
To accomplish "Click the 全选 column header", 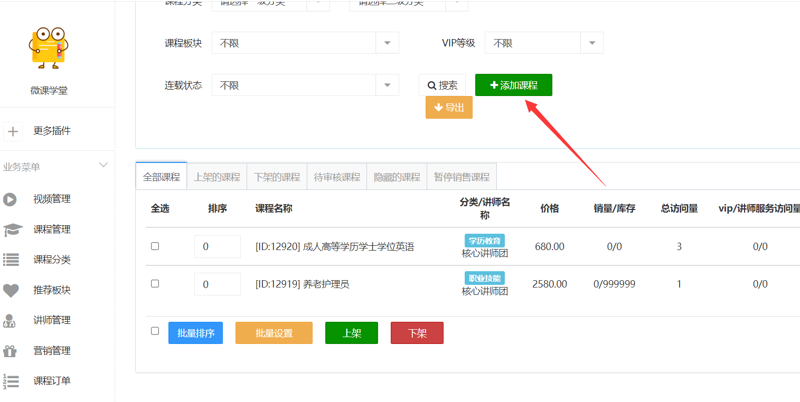I will coord(160,208).
